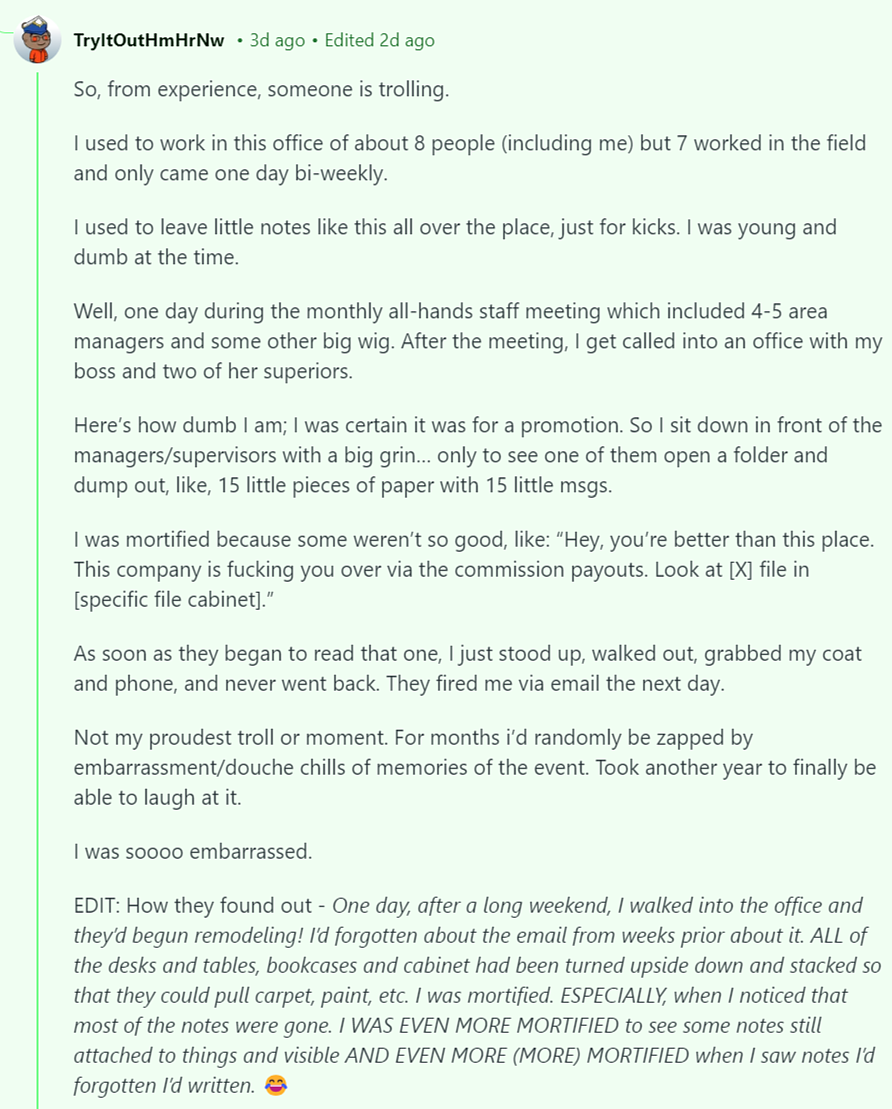
Task: Click the paragraph starting "Well, one day during"
Action: (477, 341)
